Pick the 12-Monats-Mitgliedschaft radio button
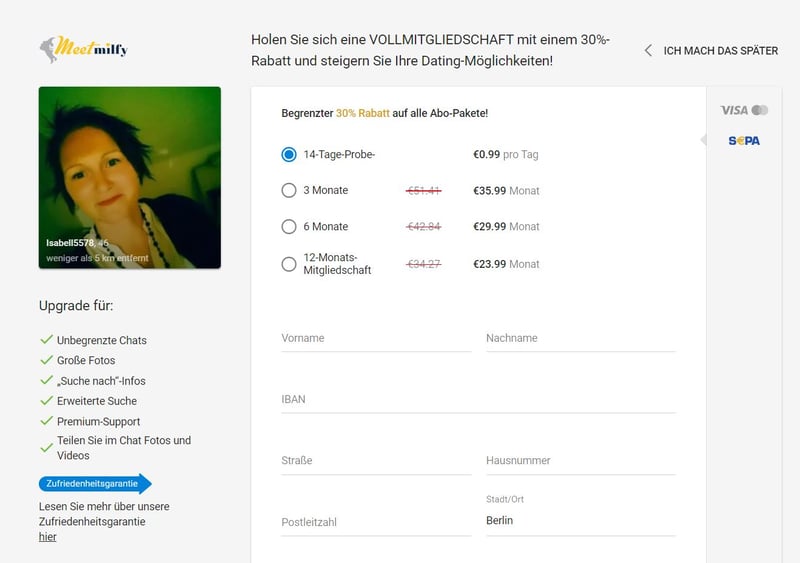800x563 pixels. pyautogui.click(x=289, y=264)
